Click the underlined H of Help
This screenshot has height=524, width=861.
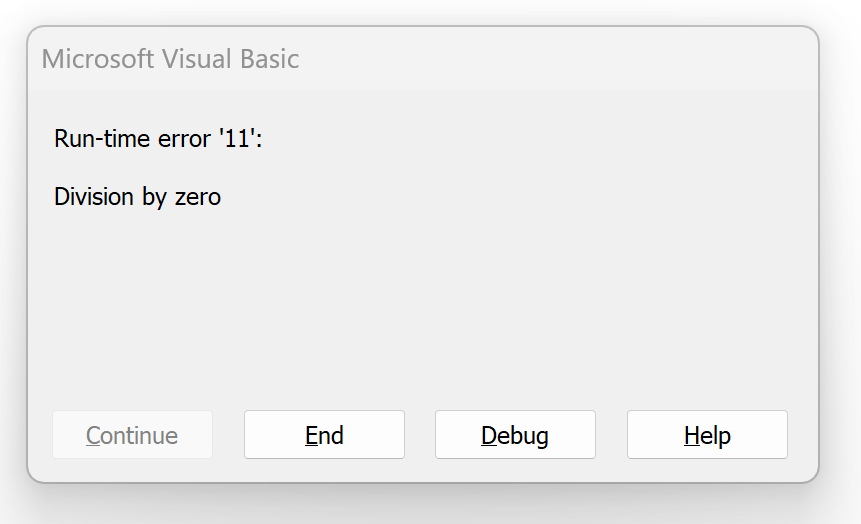tap(691, 435)
